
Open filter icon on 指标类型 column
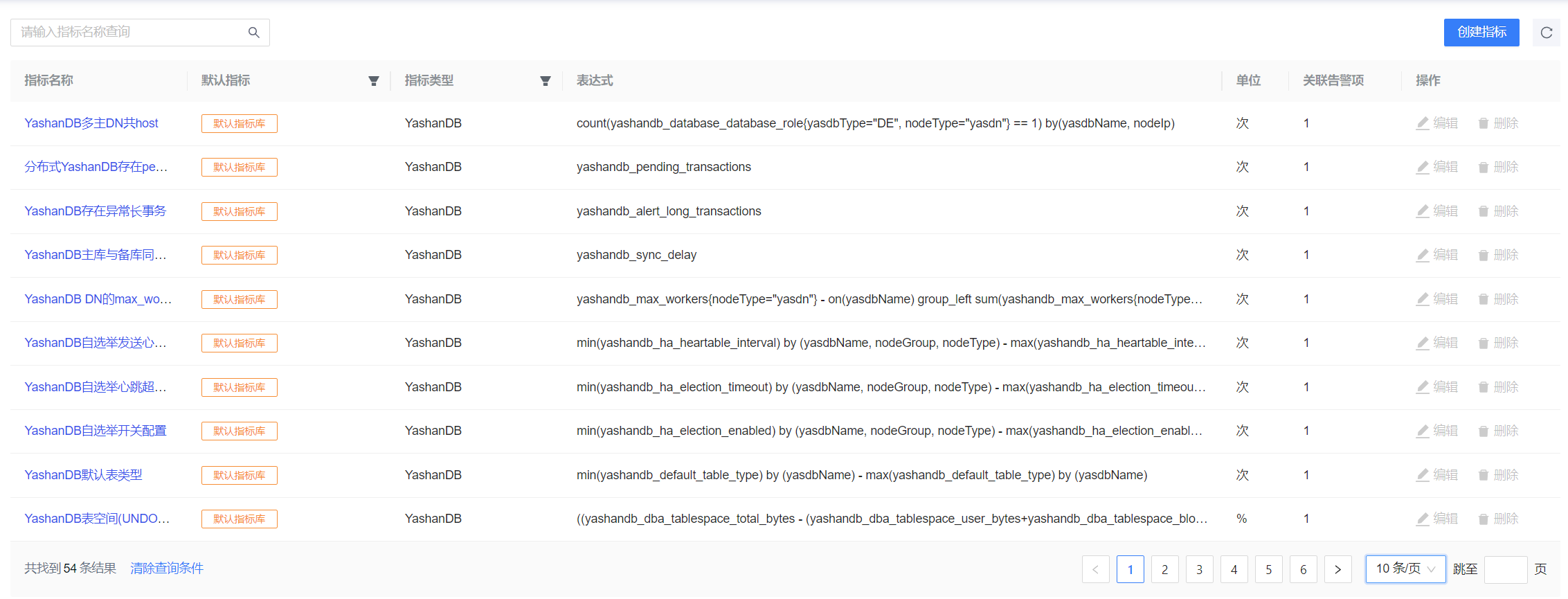click(x=546, y=81)
